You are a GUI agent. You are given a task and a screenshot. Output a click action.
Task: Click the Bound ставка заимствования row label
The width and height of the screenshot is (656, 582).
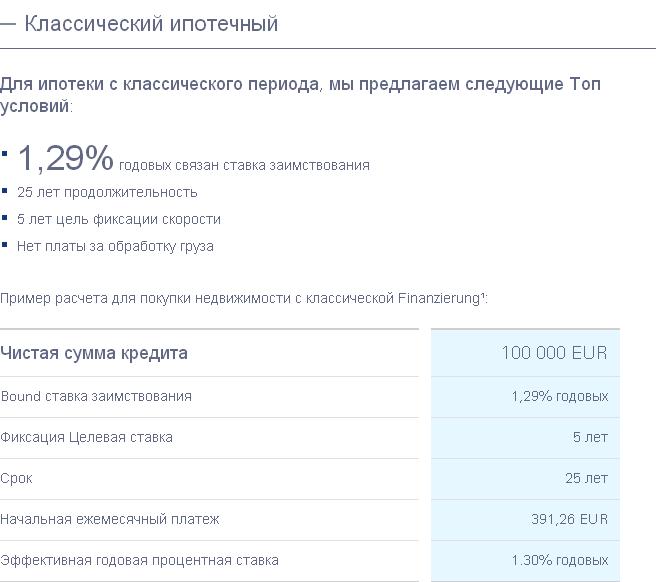click(96, 396)
